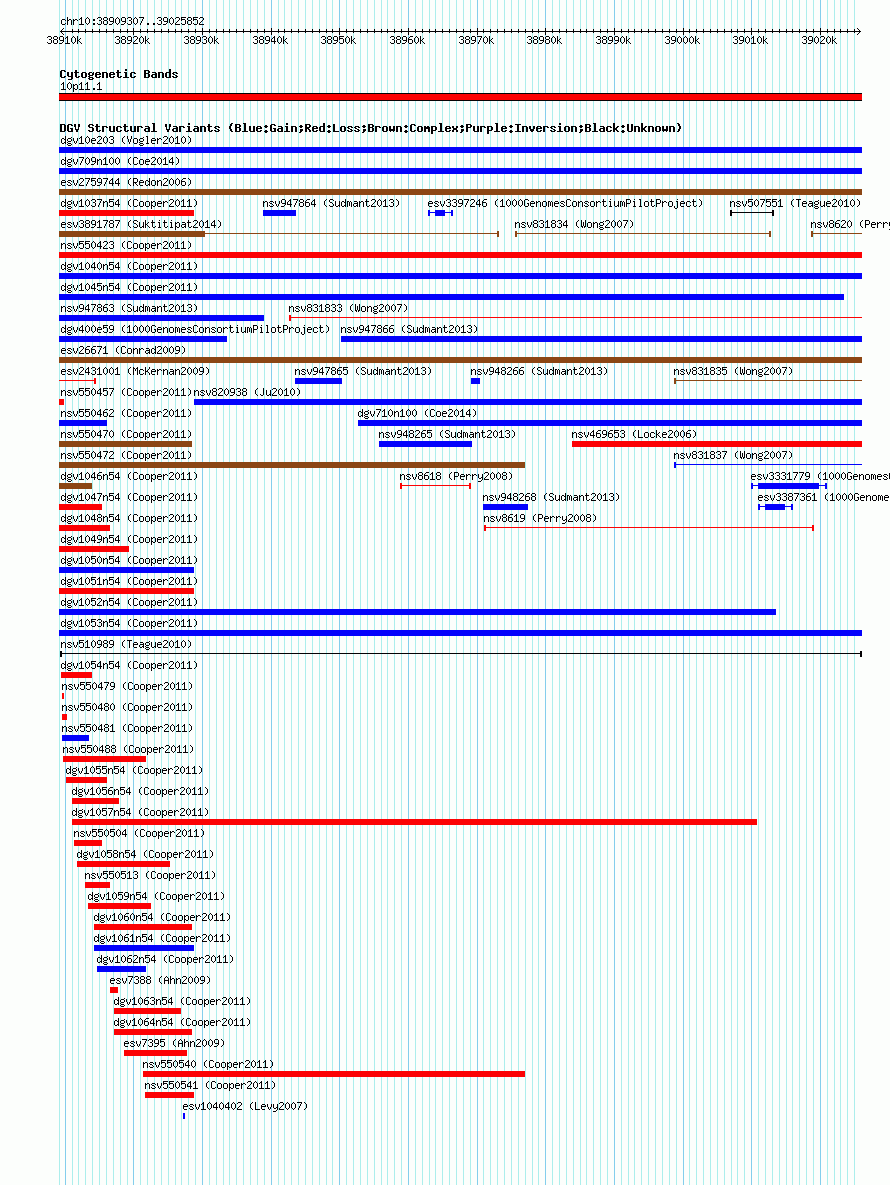
Task: Open esv1040402 (Levy2007) variant
Action: coord(245,1107)
